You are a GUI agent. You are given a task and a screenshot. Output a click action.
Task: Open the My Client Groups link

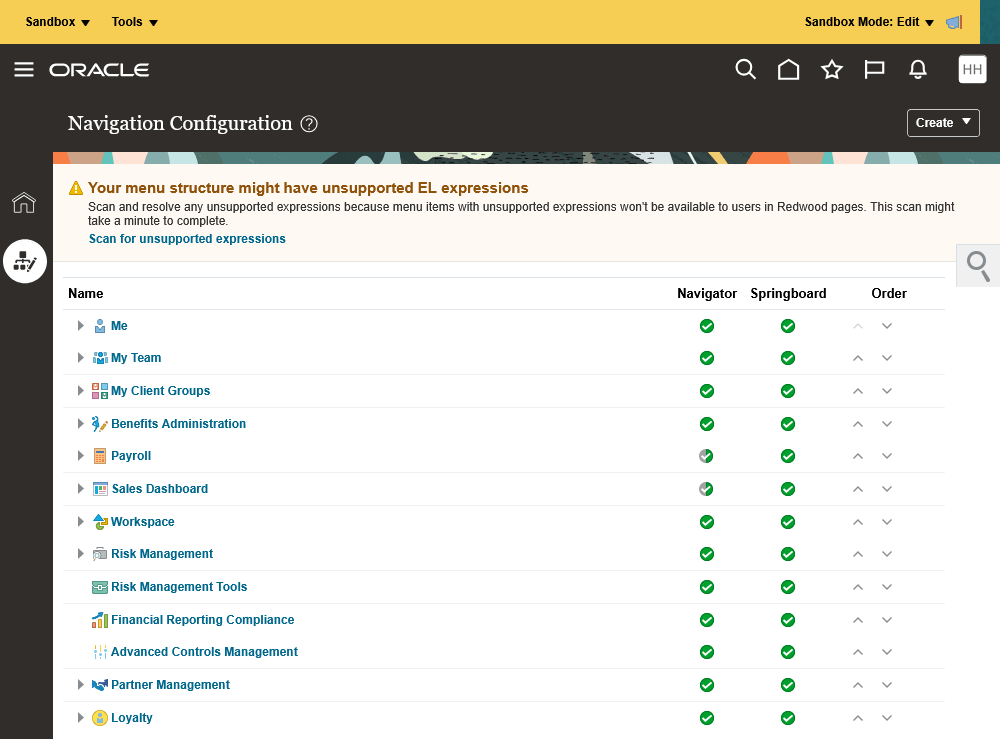coord(160,391)
